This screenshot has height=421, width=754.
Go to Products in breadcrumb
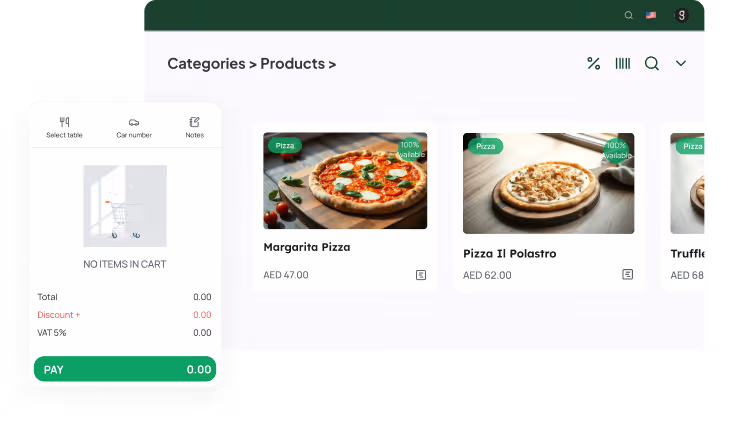pos(292,64)
